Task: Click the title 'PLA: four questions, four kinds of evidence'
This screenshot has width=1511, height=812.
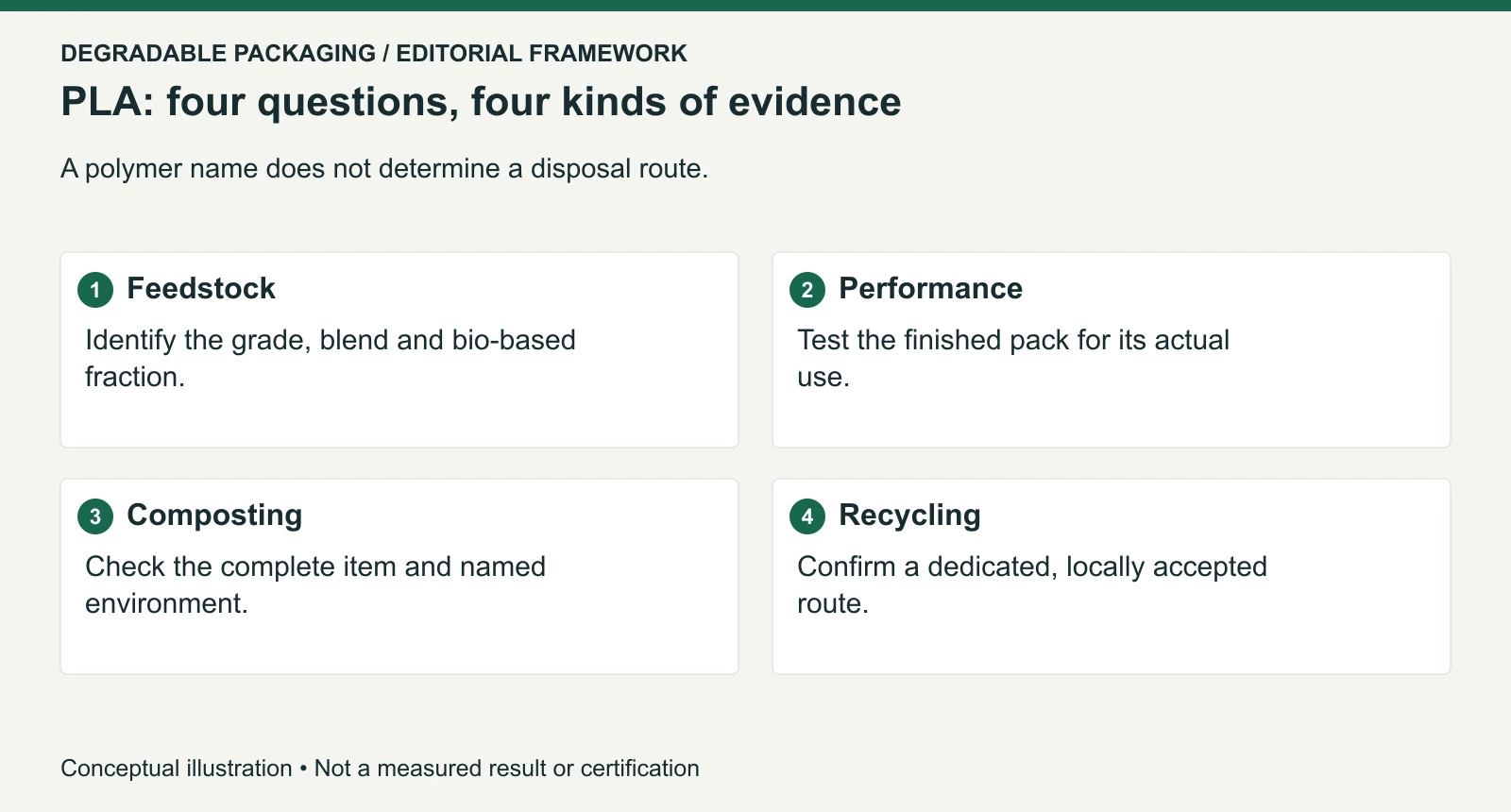Action: [481, 102]
